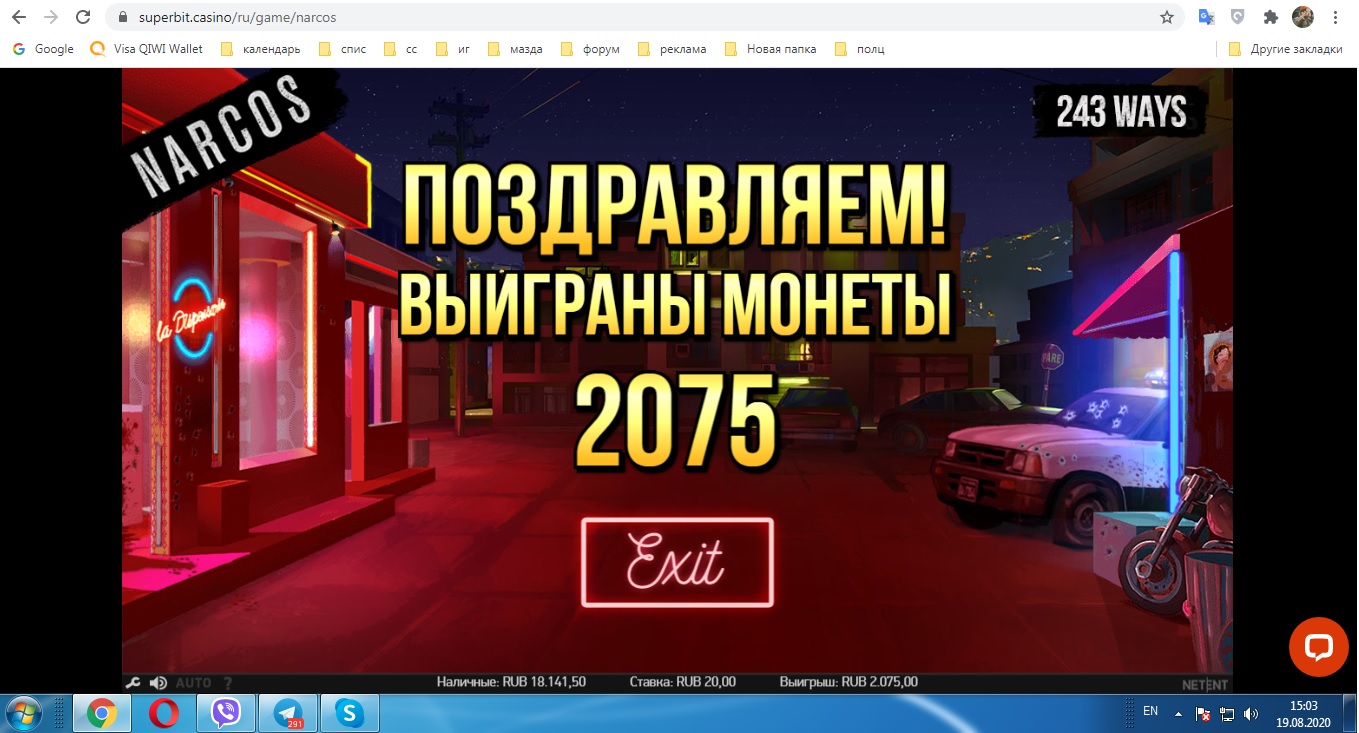1359x733 pixels.
Task: Open the Visa QIWI Wallet bookmark
Action: pyautogui.click(x=146, y=49)
